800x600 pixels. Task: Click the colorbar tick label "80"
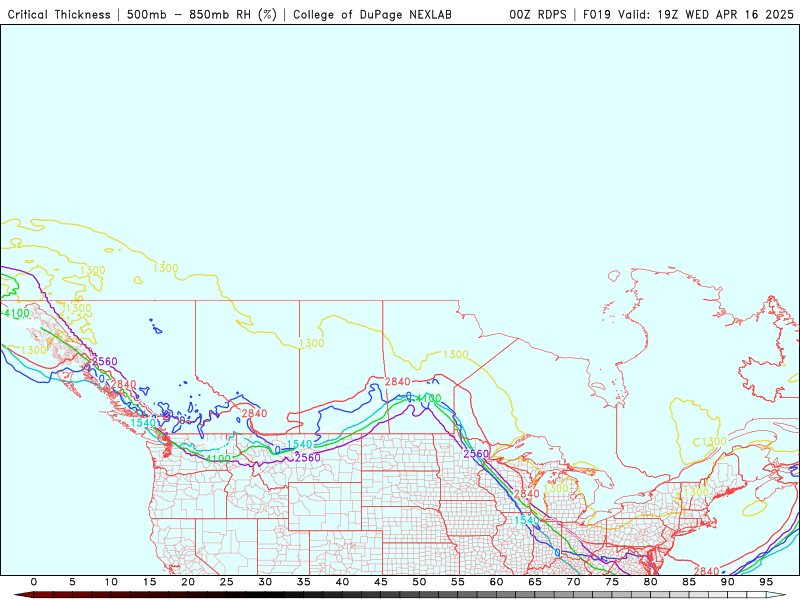click(650, 582)
